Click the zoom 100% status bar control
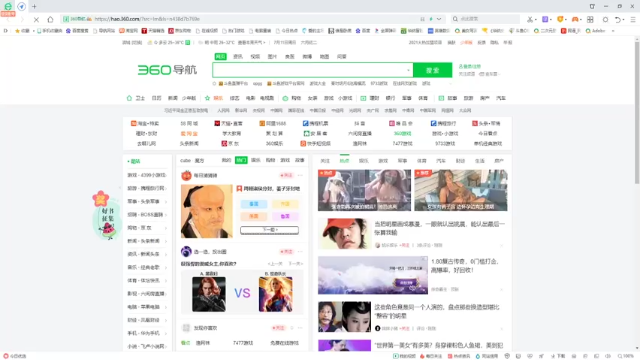 coord(626,356)
